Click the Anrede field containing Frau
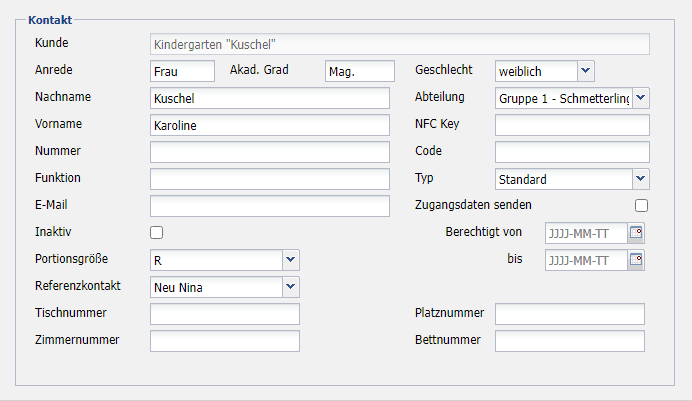 182,71
